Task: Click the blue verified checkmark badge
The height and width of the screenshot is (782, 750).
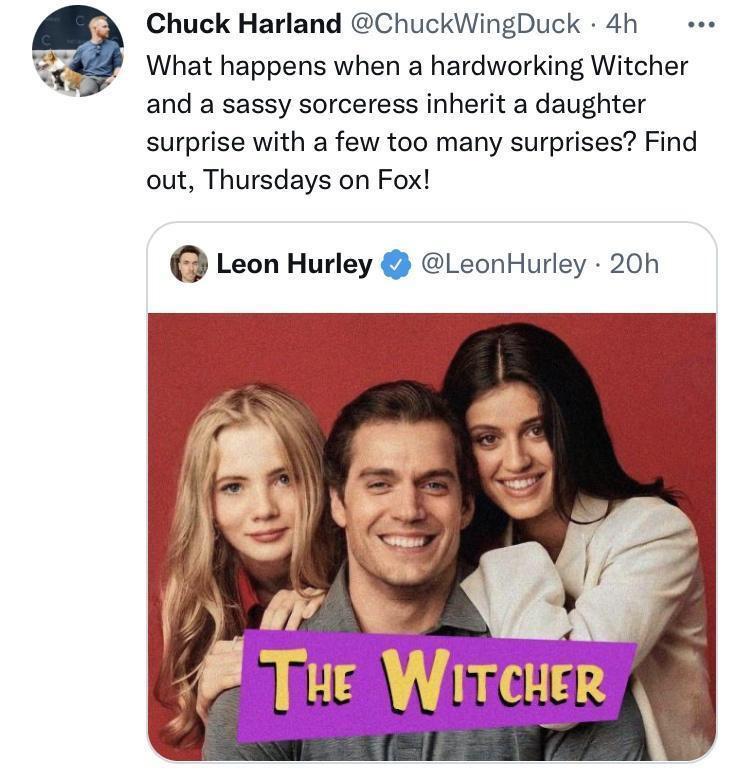Action: click(x=397, y=265)
